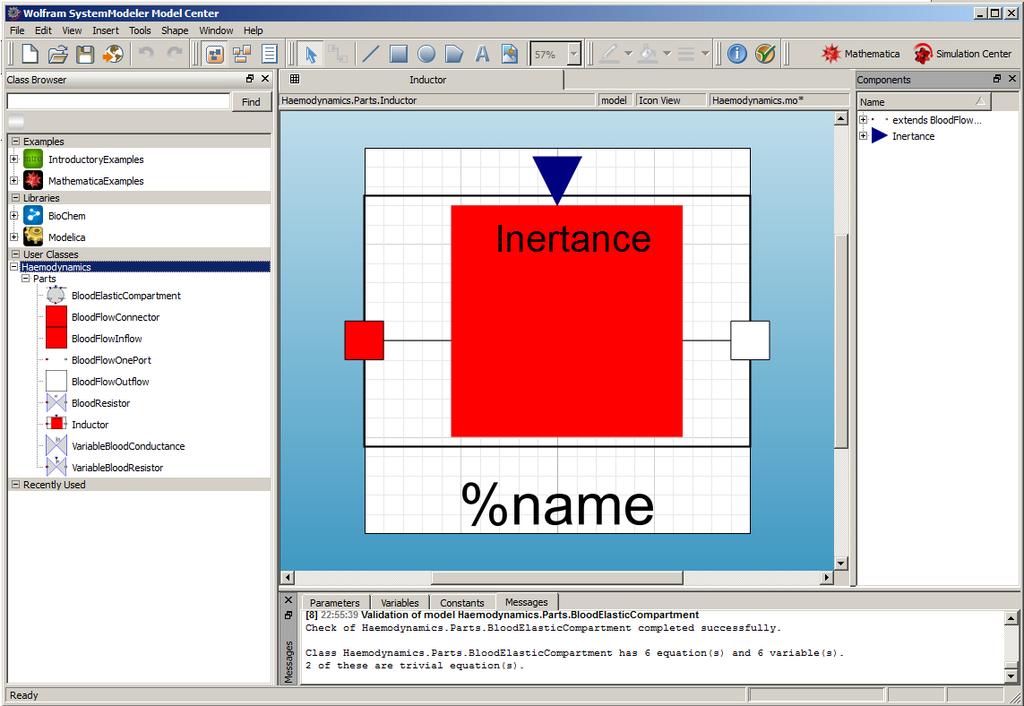Open the zoom percentage dropdown
The height and width of the screenshot is (706, 1024).
click(574, 54)
